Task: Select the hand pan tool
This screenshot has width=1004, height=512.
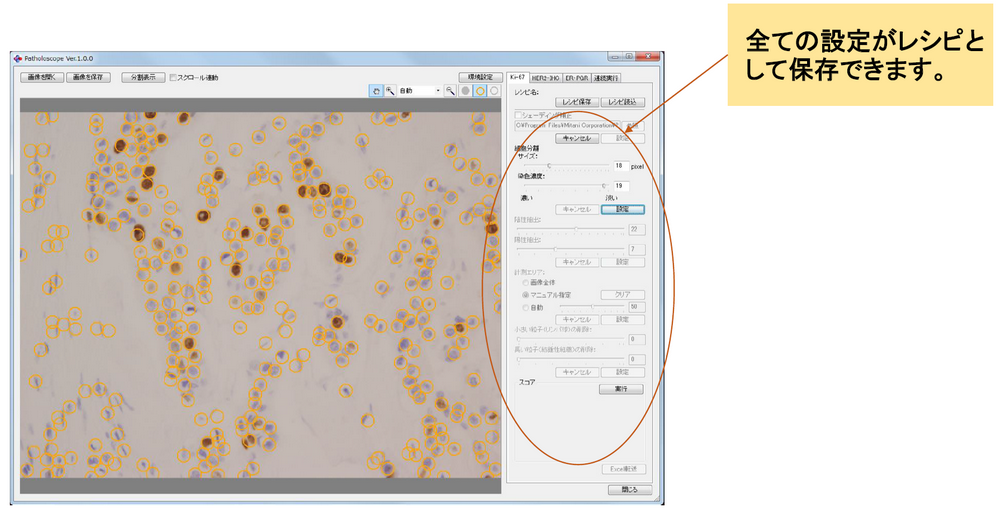Action: (x=376, y=92)
